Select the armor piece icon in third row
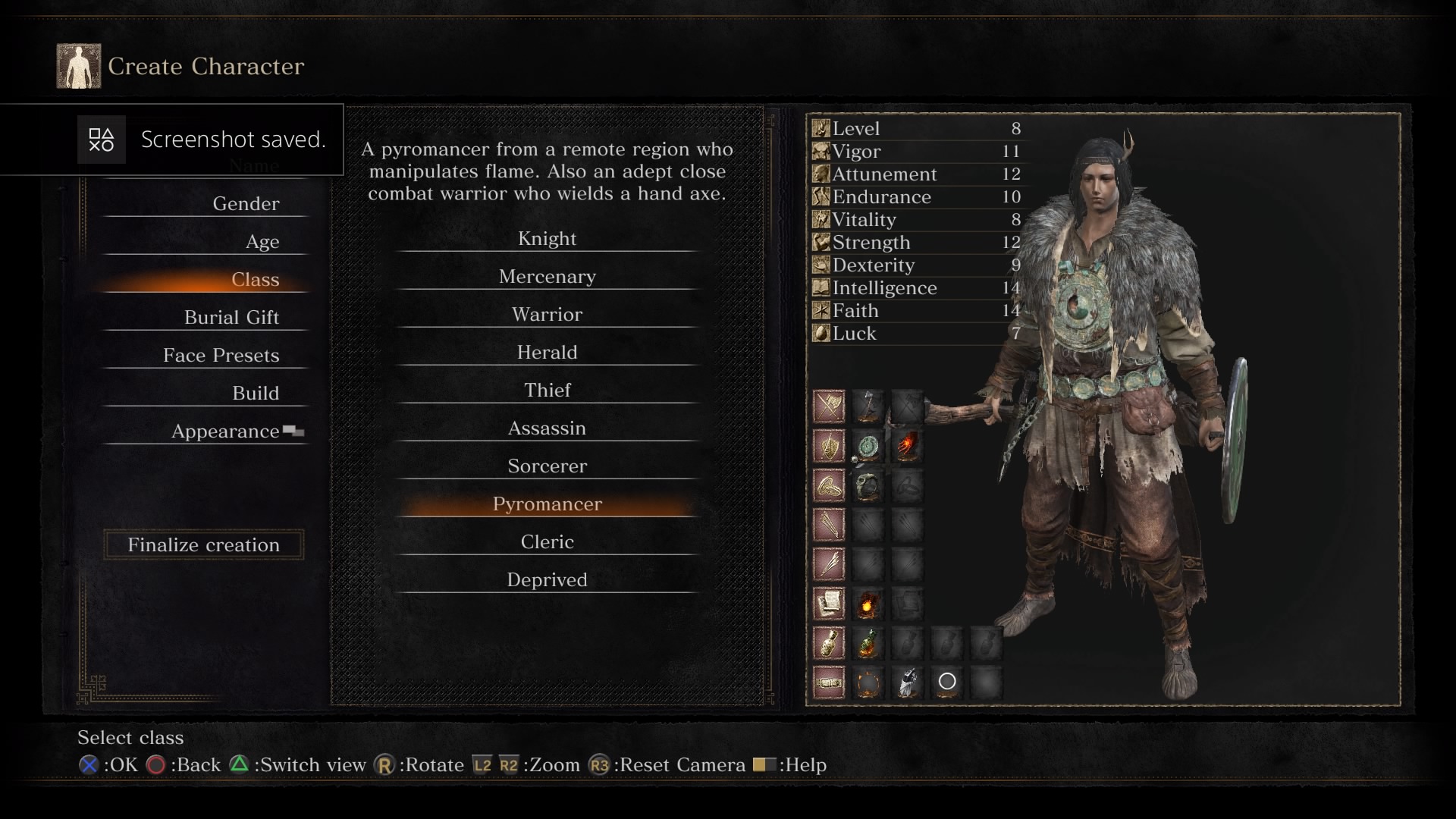Viewport: 1456px width, 819px height. 868,486
